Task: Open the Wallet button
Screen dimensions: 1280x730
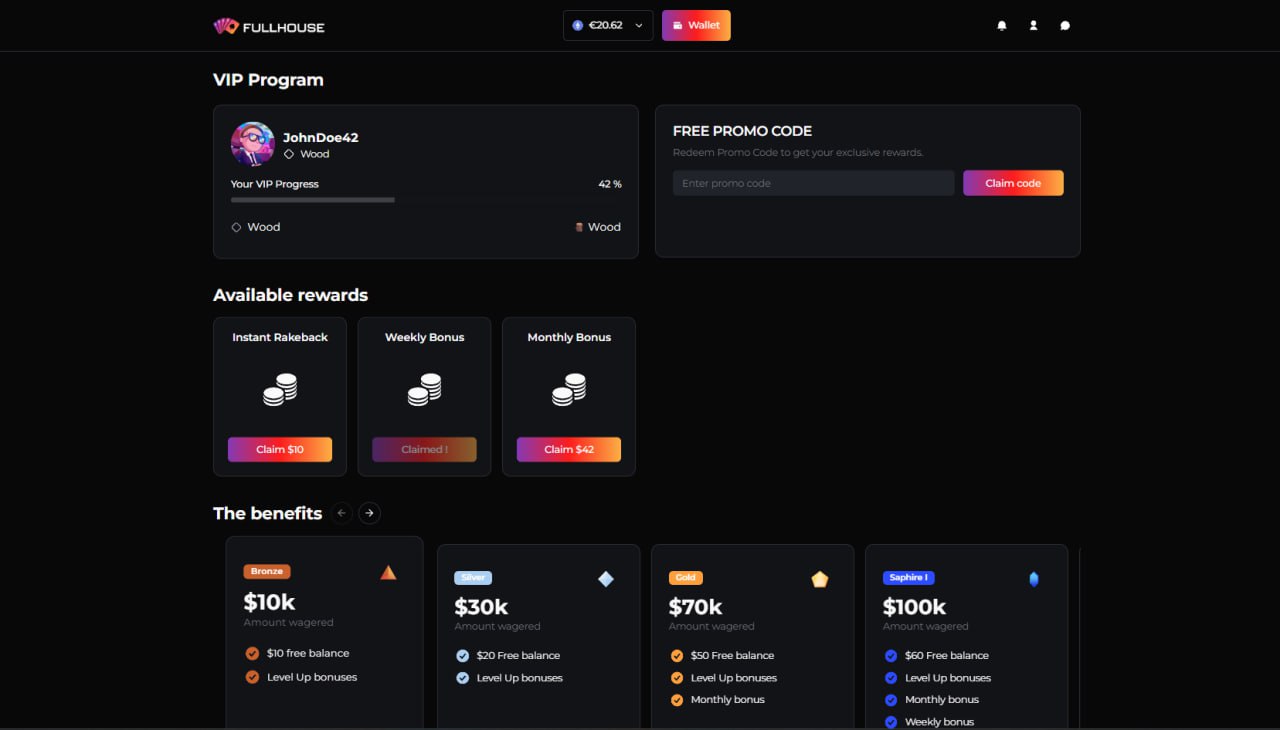Action: [x=696, y=26]
